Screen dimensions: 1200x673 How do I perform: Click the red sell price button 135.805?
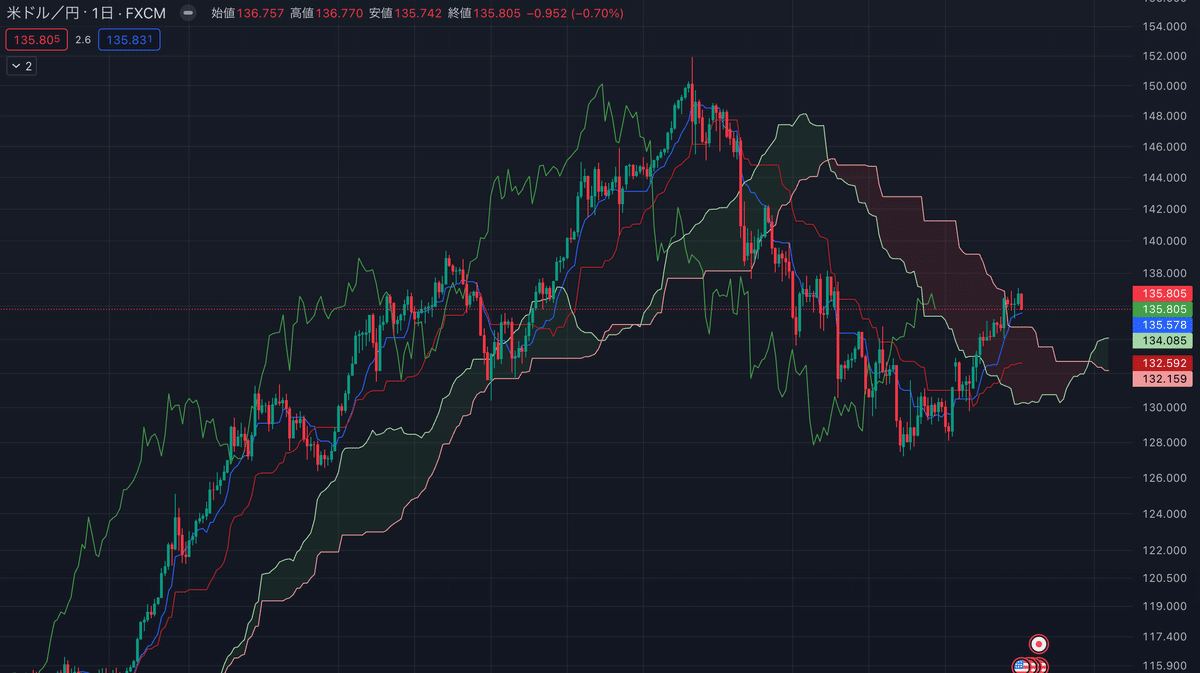37,40
